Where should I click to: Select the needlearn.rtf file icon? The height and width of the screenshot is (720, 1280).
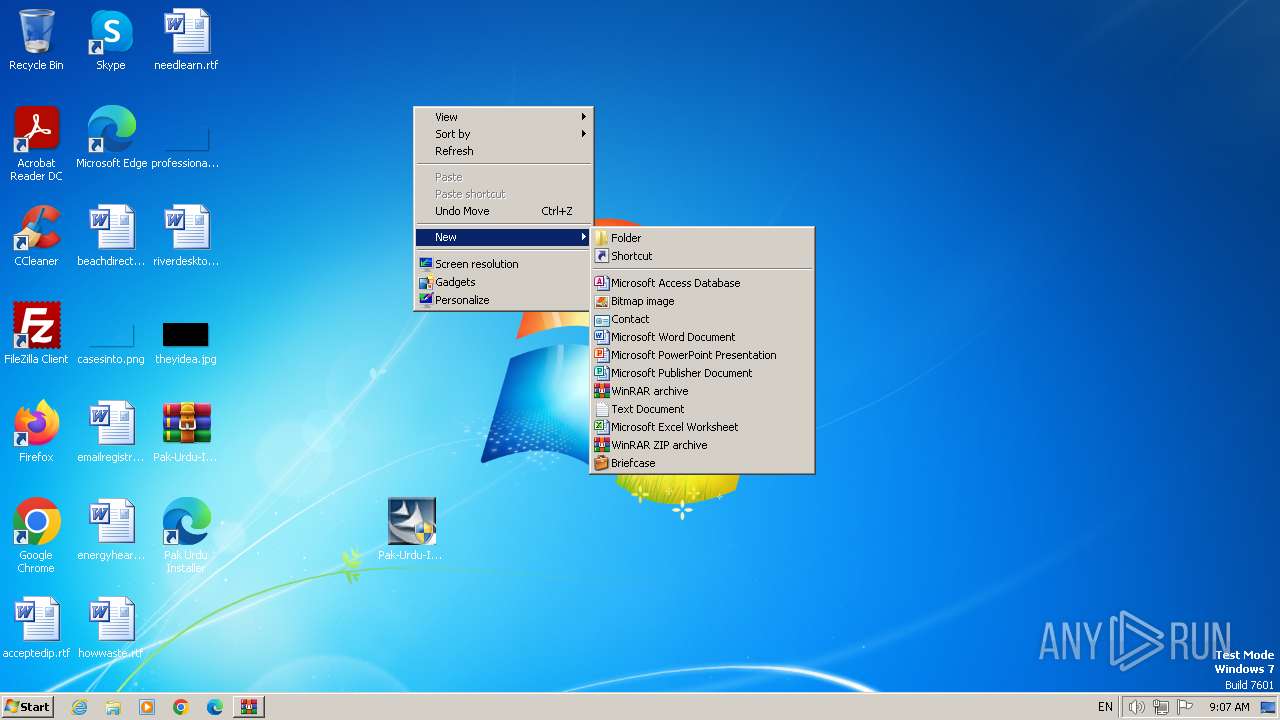[186, 40]
